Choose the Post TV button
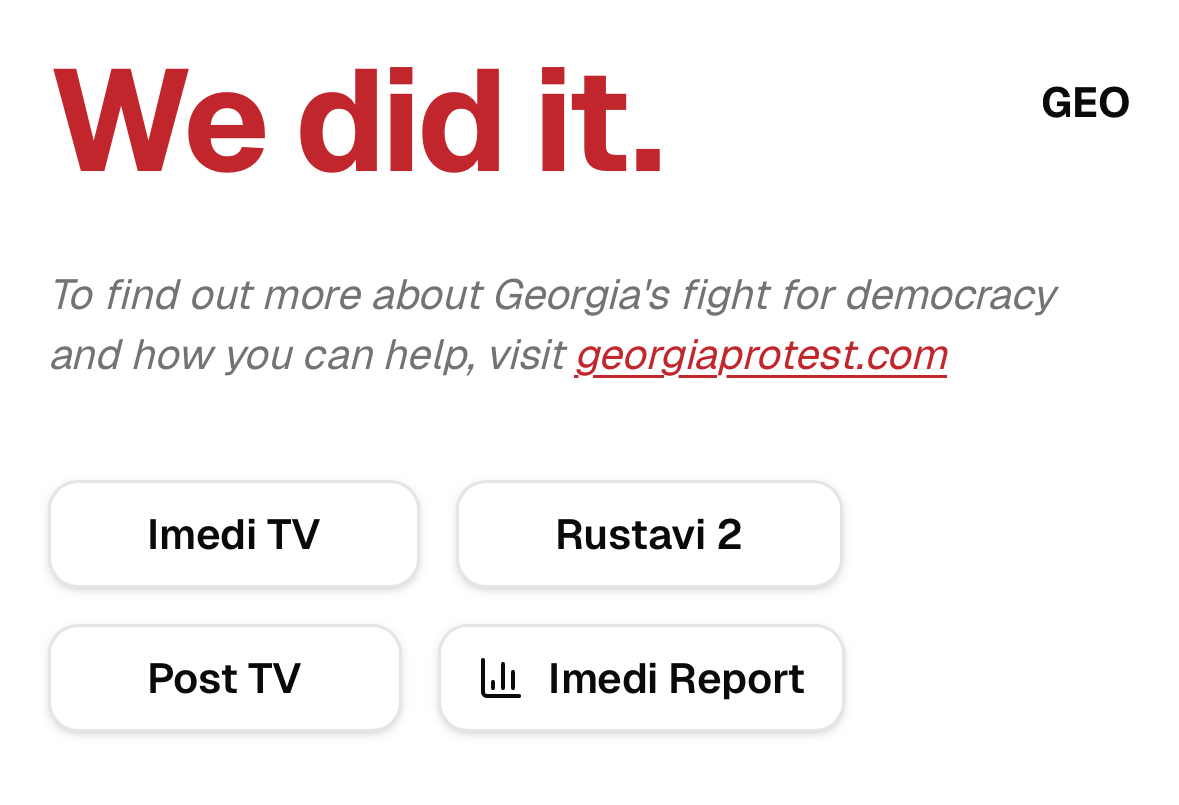 [x=224, y=678]
